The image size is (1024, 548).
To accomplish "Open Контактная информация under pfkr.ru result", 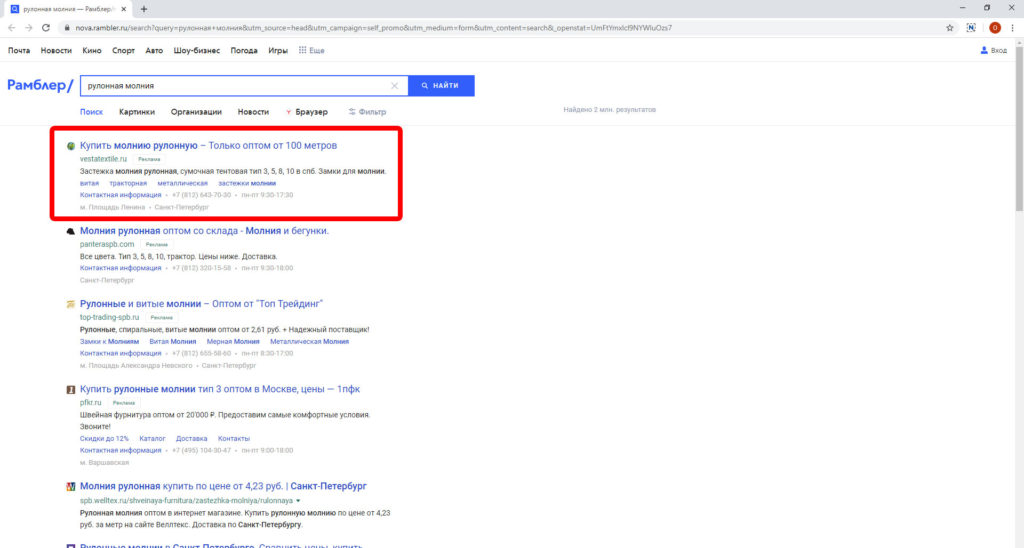I will 120,451.
